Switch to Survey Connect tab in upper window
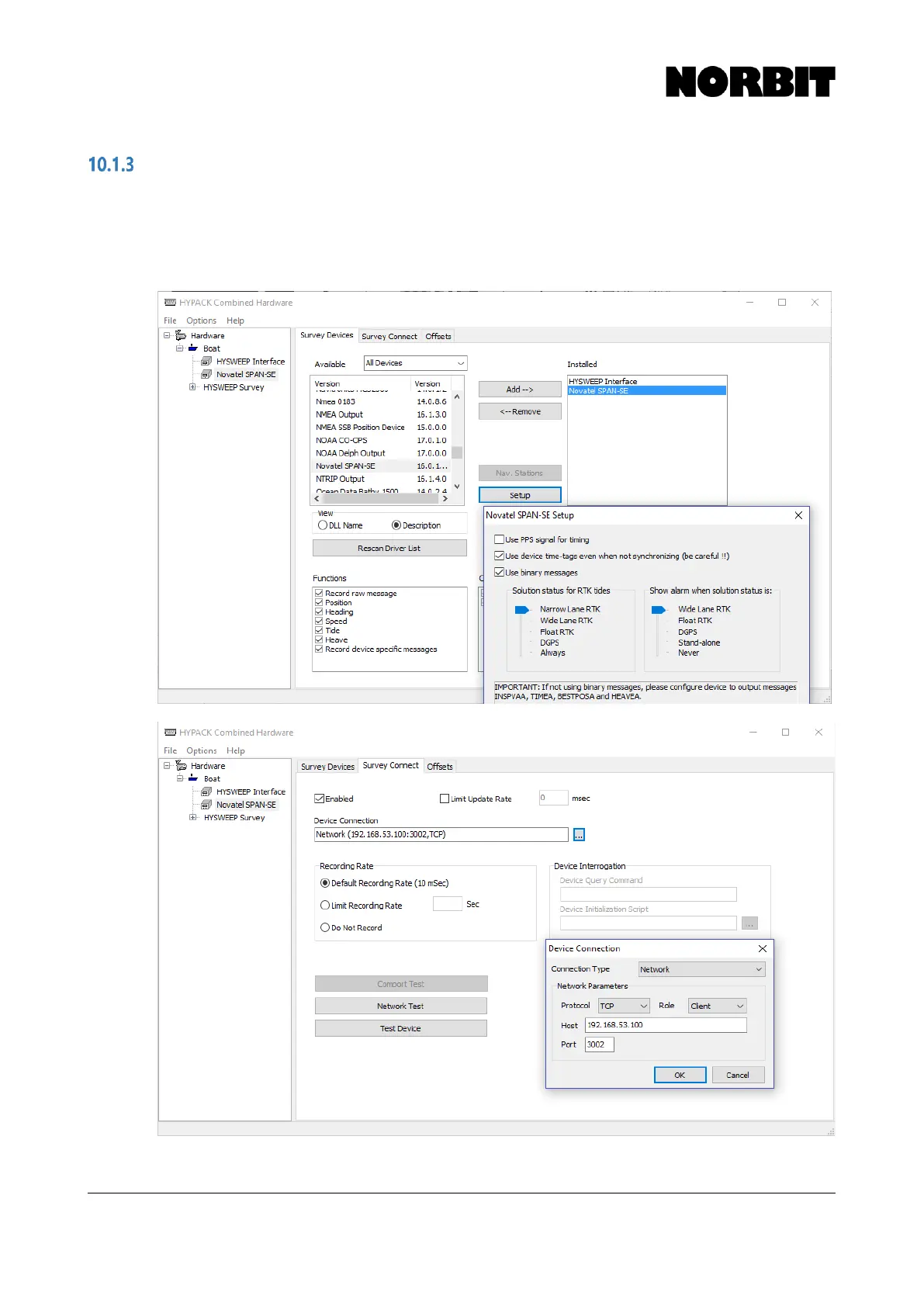Screen dimensions: 924x1306 click(389, 337)
